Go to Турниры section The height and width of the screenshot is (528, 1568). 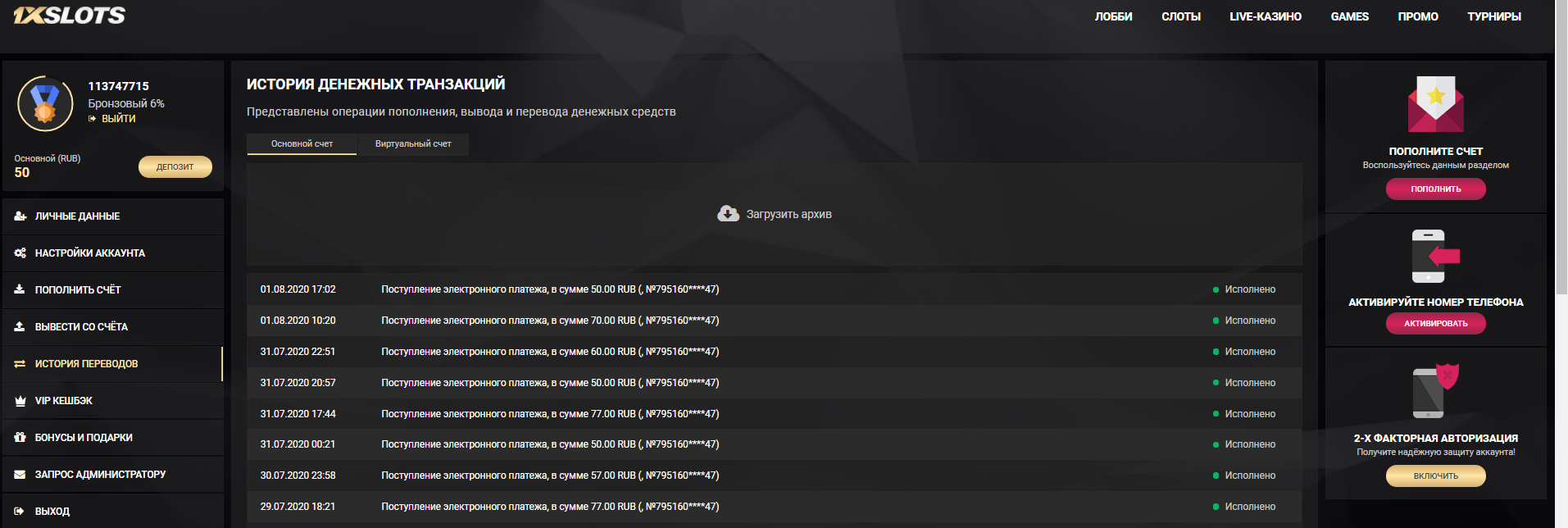pos(1493,16)
